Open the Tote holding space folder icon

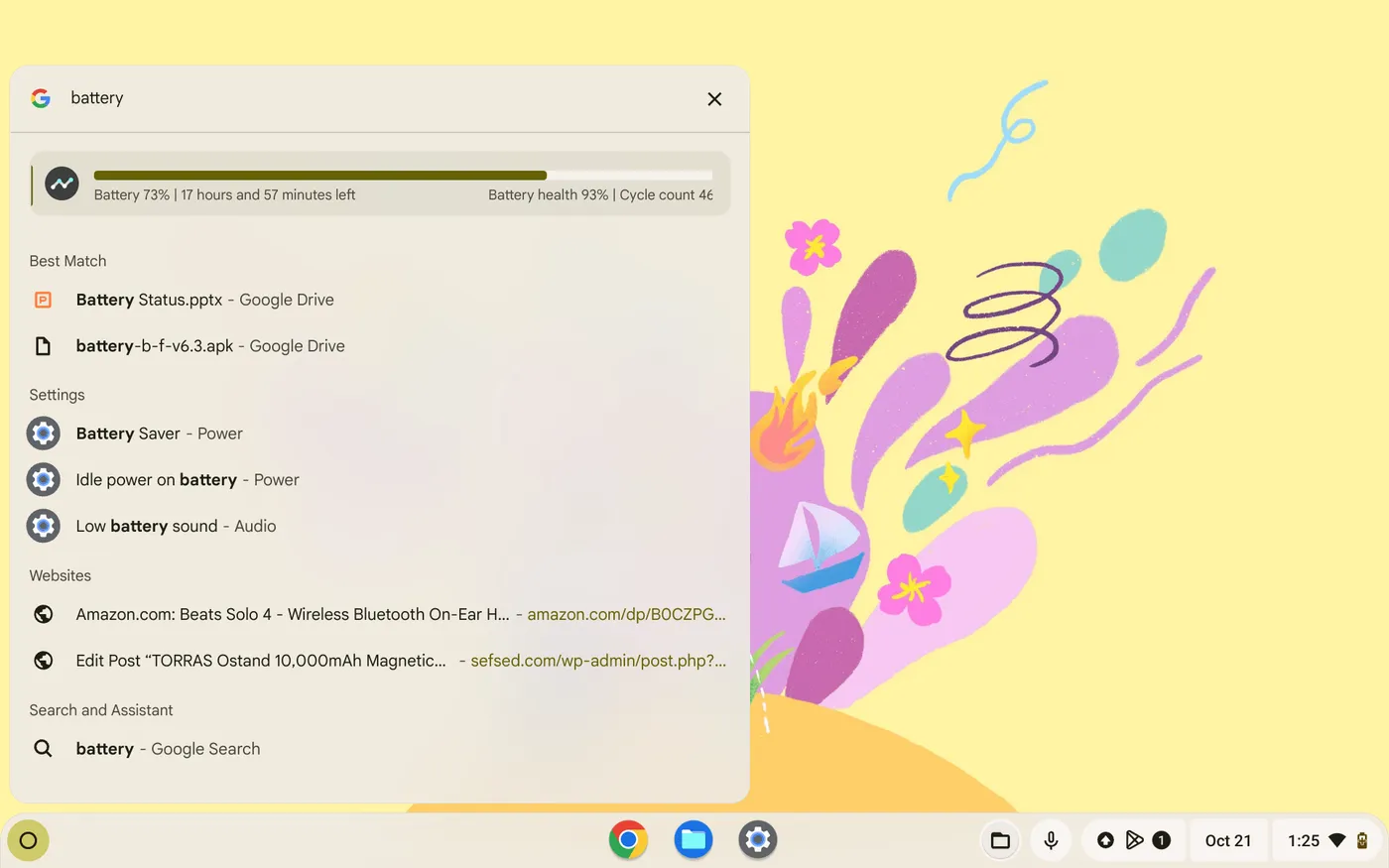(x=1000, y=841)
